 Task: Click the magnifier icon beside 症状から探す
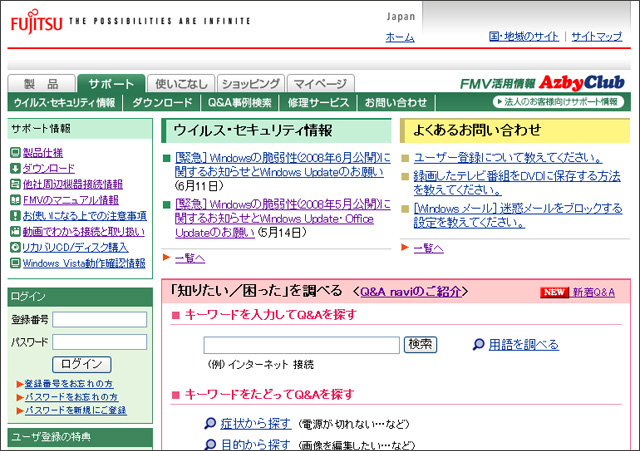coord(210,424)
